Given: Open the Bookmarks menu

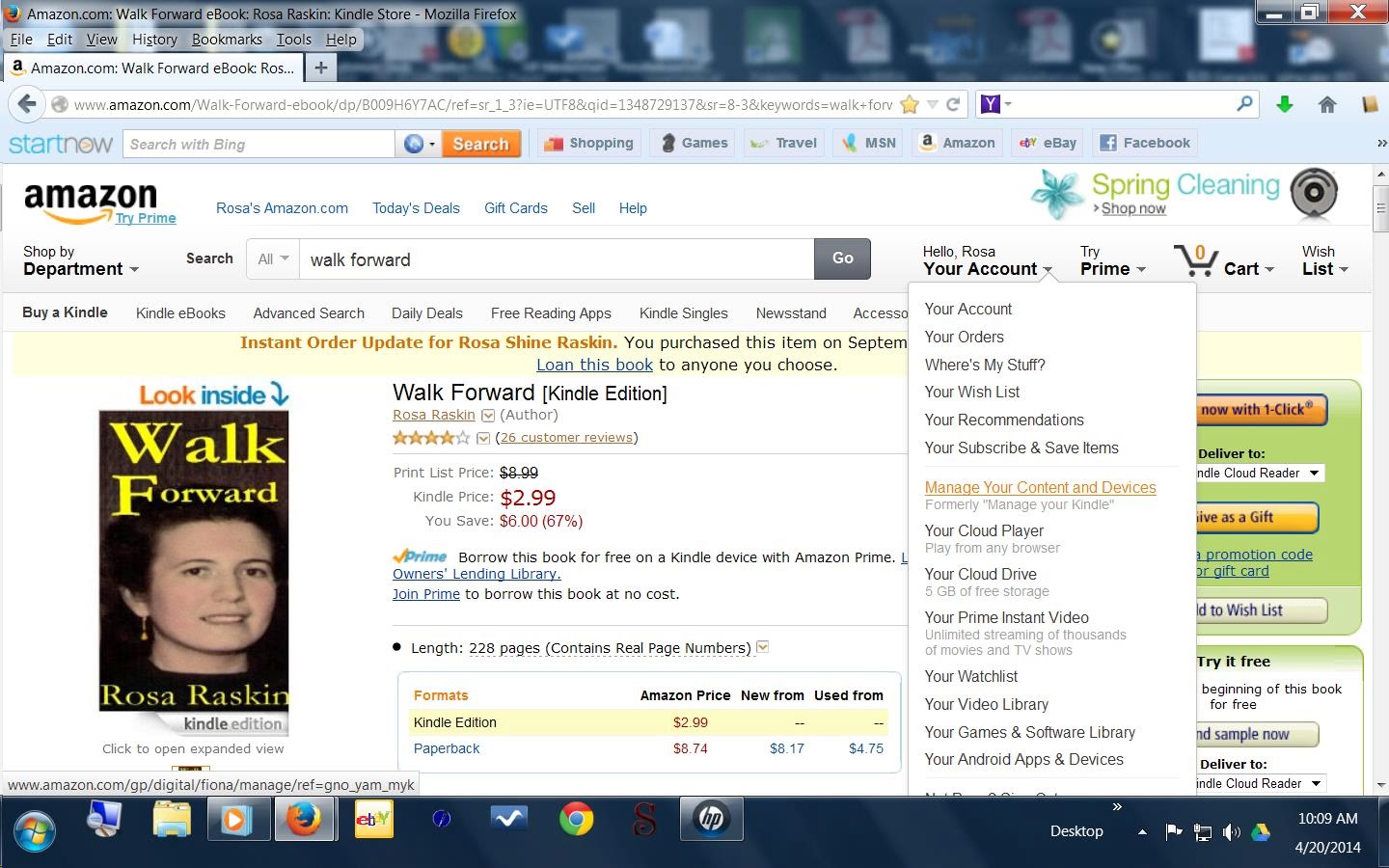Looking at the screenshot, I should [x=227, y=40].
